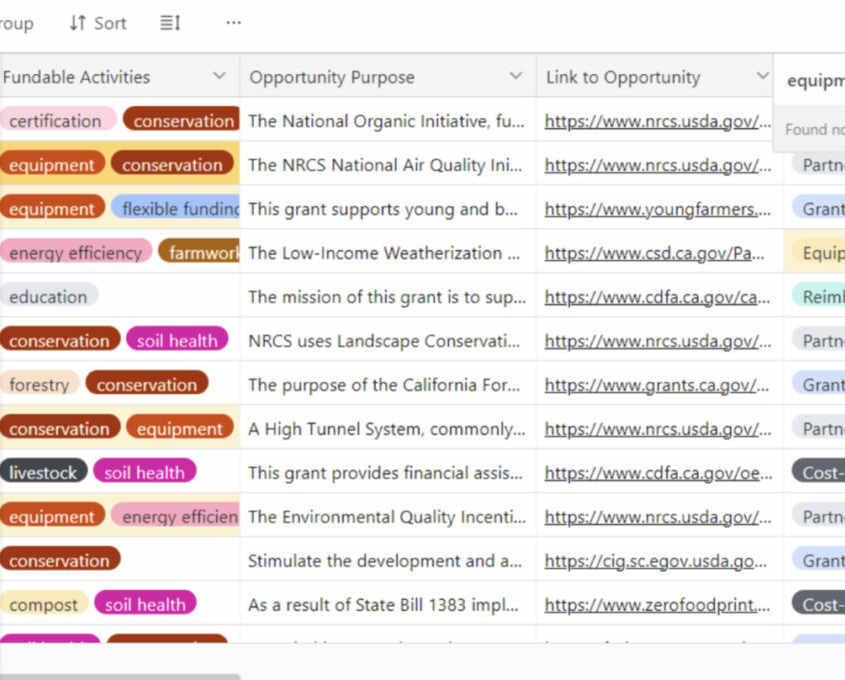The height and width of the screenshot is (680, 845).
Task: Open the zerofoodprint link
Action: [x=657, y=605]
